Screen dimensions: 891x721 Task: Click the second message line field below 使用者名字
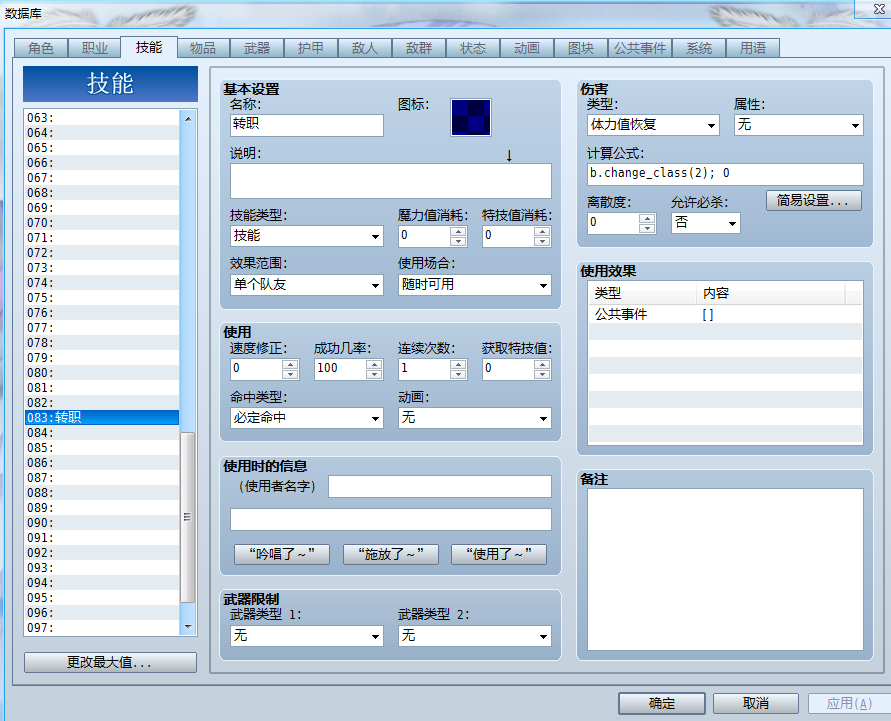coord(391,519)
